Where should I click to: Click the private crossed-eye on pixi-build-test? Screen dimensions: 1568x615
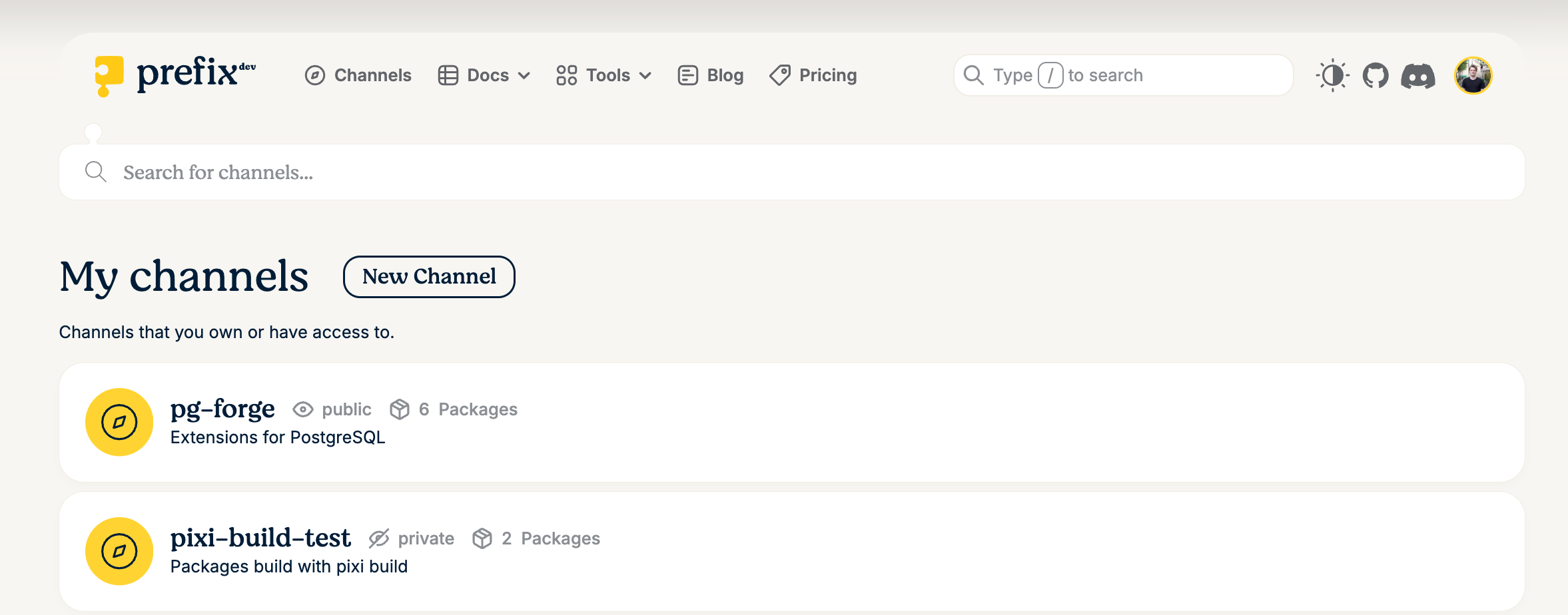click(379, 538)
